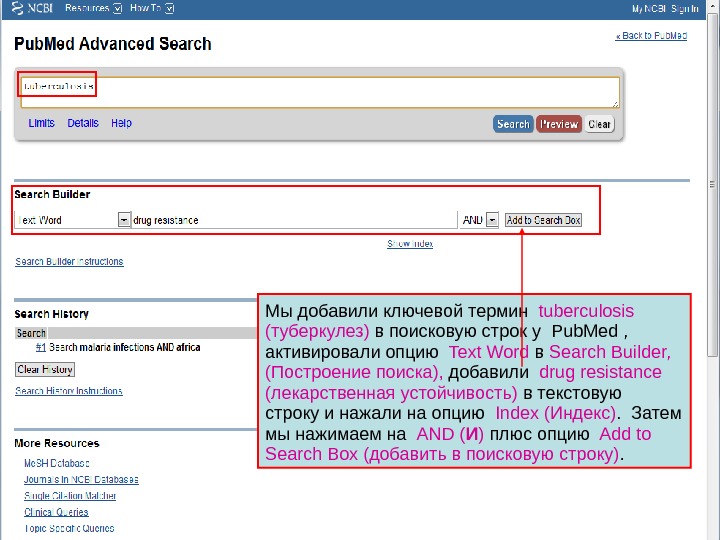Viewport: 720px width, 540px height.
Task: Click the textarea resize grip
Action: (x=616, y=104)
